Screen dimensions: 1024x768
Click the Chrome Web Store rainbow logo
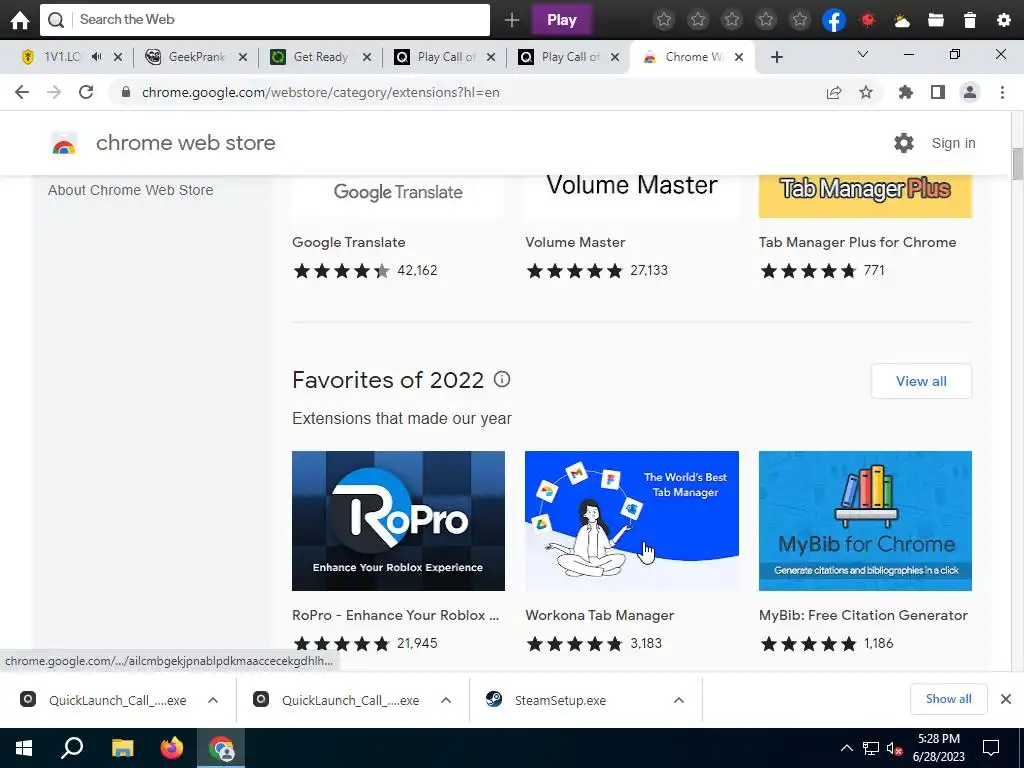coord(64,143)
